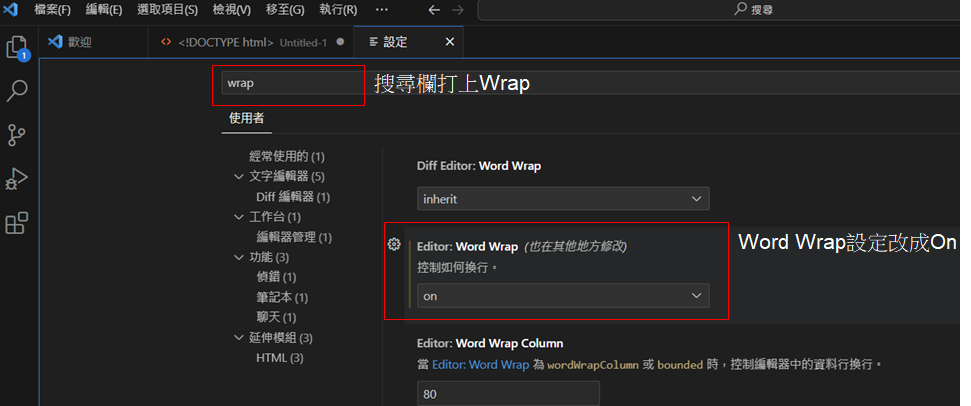Click the Editor: Word Wrap Column title

[x=490, y=343]
